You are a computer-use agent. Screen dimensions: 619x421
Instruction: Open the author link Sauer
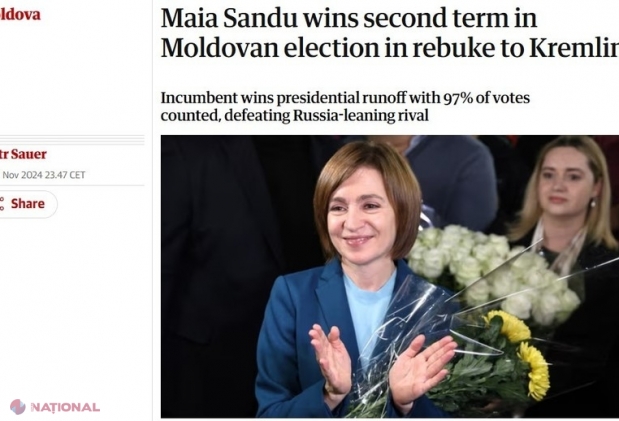point(23,154)
